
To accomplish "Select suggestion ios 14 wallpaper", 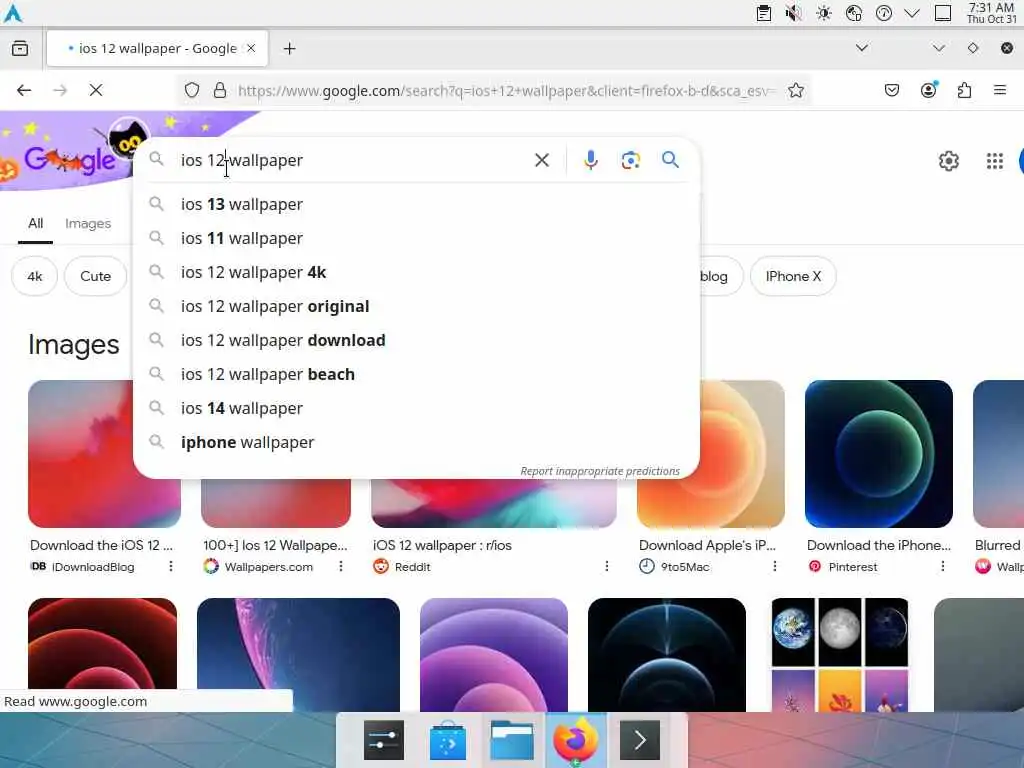I will 416,408.
